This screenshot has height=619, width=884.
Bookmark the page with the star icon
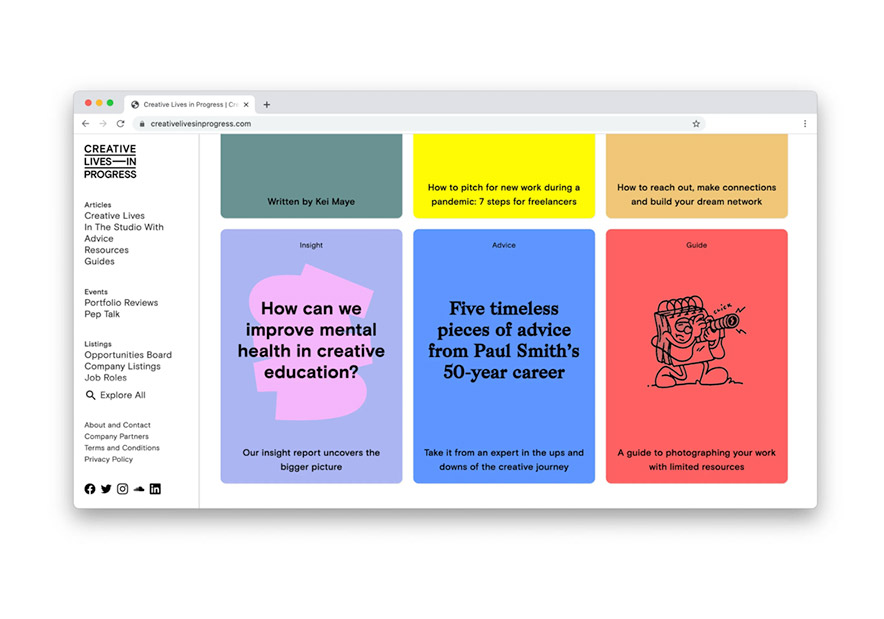pos(696,123)
